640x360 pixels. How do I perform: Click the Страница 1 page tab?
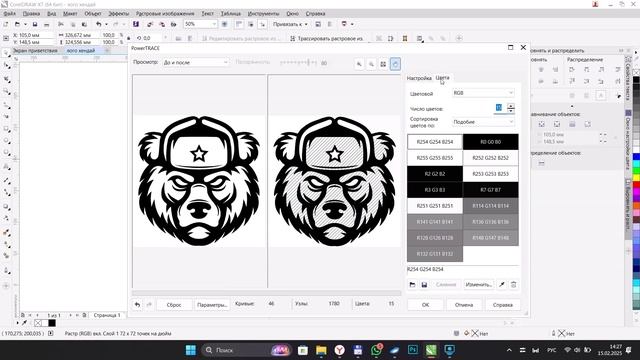[x=107, y=315]
